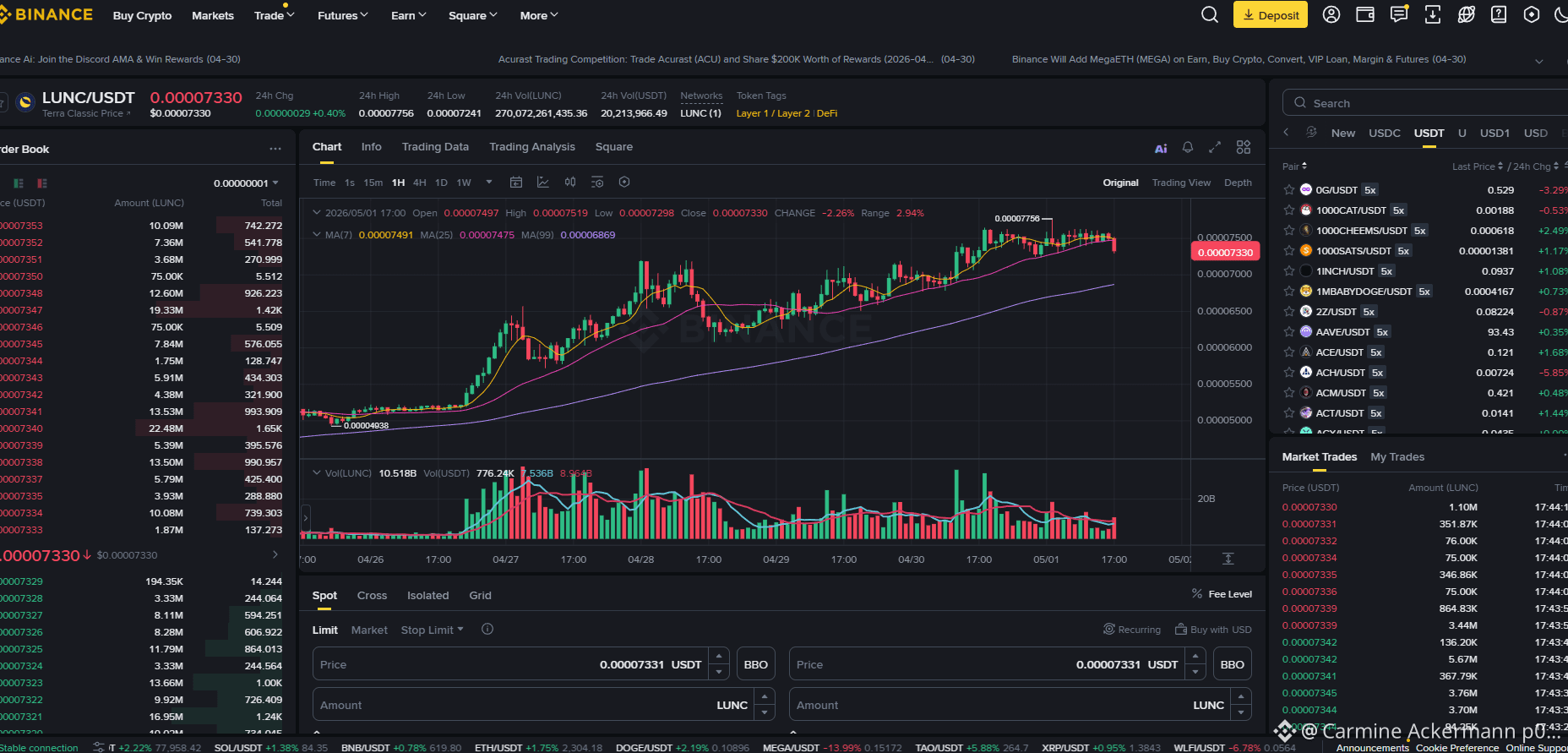Open the technical indicators icon
Screen dimensions: 1568x753
pos(543,183)
